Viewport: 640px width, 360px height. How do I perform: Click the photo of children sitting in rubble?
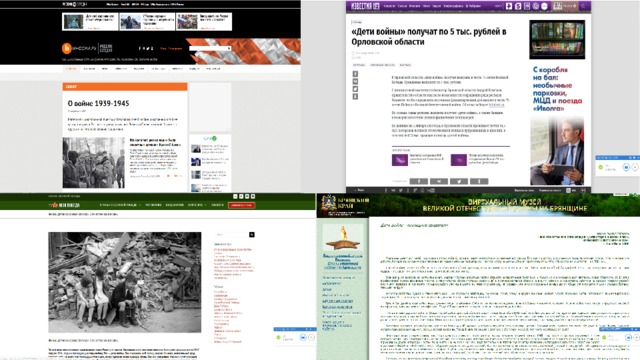(125, 282)
